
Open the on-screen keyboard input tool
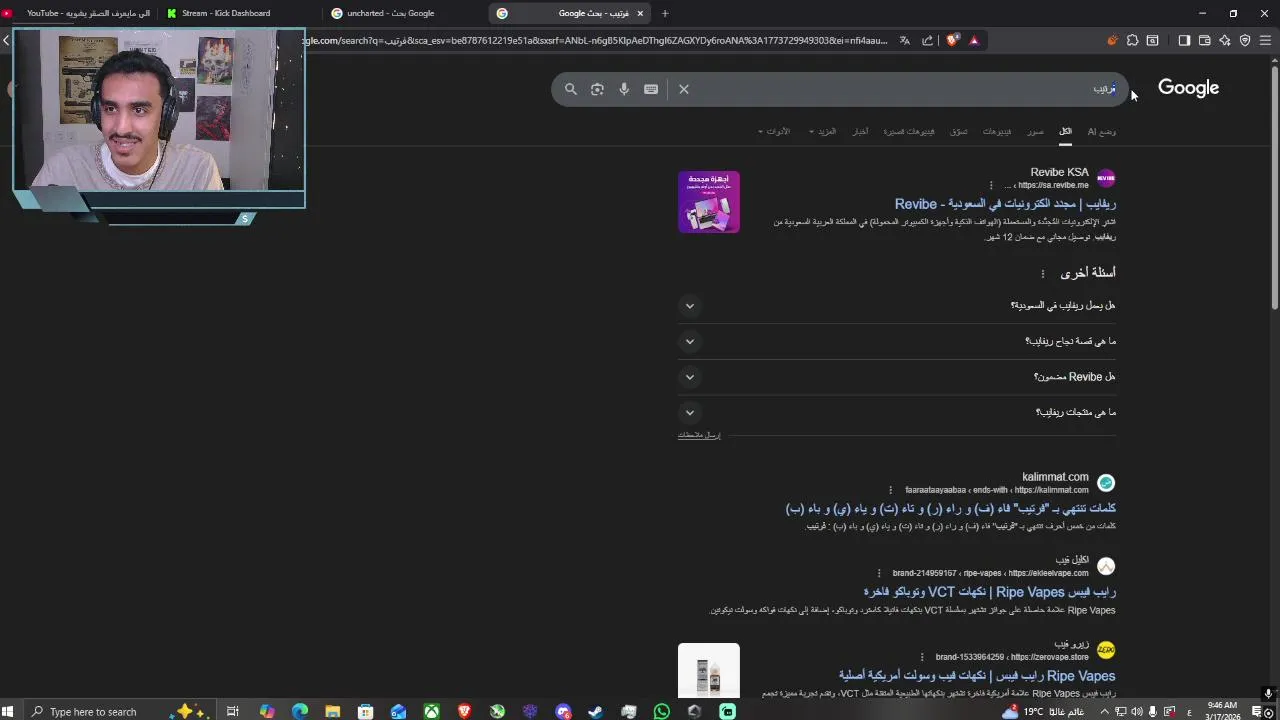(x=651, y=89)
